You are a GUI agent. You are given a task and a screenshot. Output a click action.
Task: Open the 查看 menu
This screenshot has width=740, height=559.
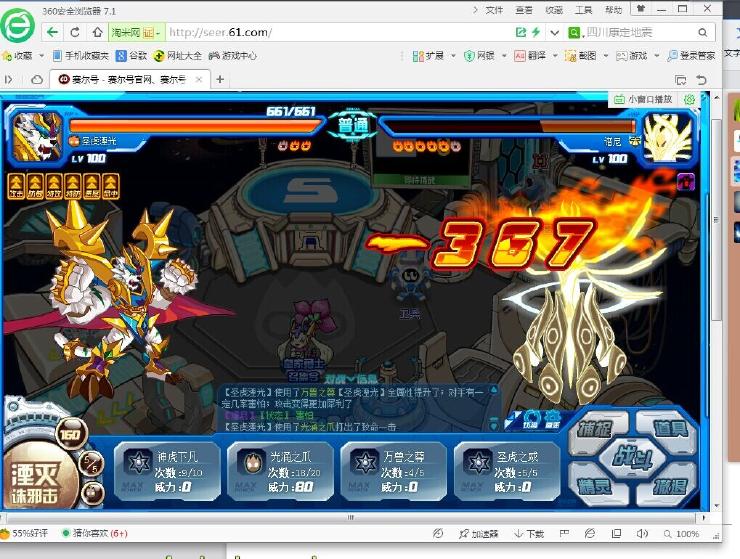(x=524, y=9)
